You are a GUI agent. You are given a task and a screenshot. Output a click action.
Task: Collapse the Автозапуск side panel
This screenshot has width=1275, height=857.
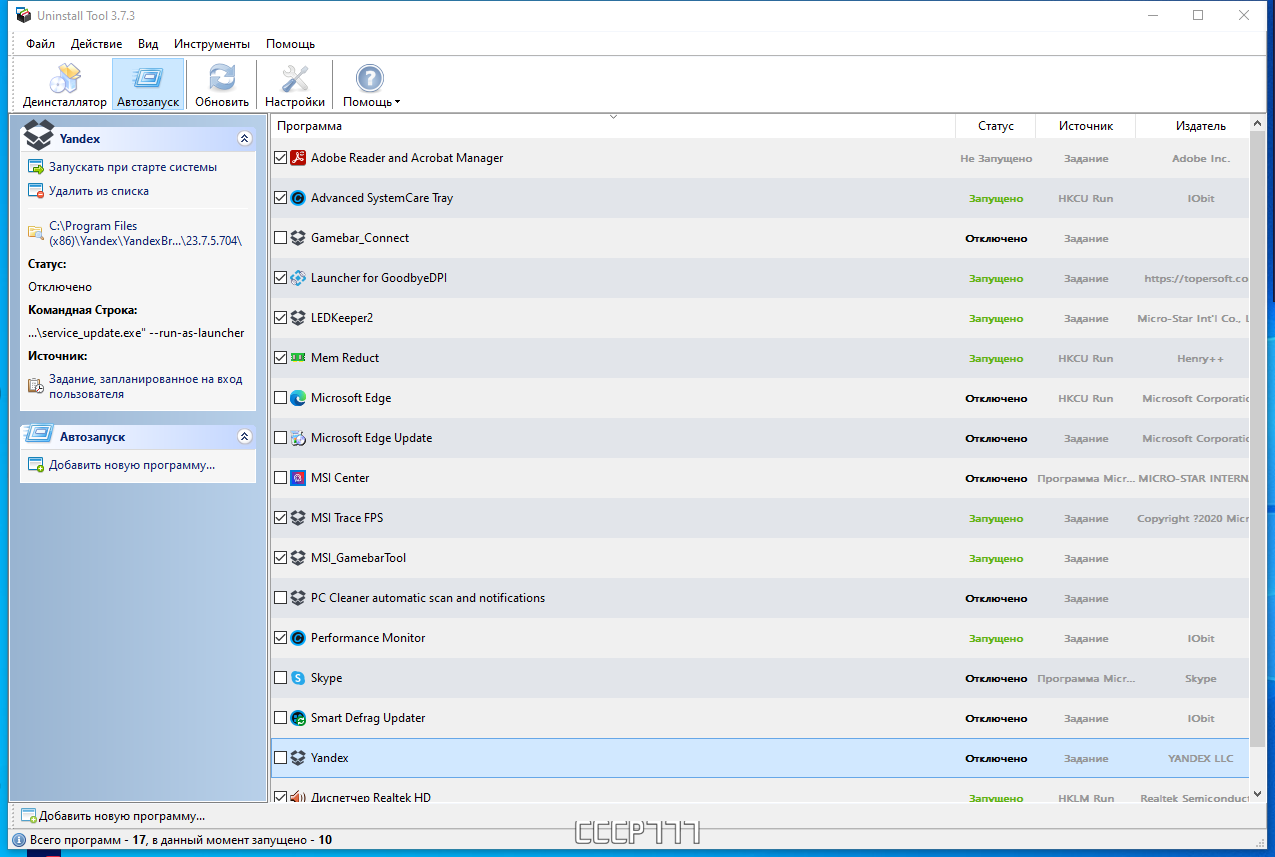click(x=244, y=437)
